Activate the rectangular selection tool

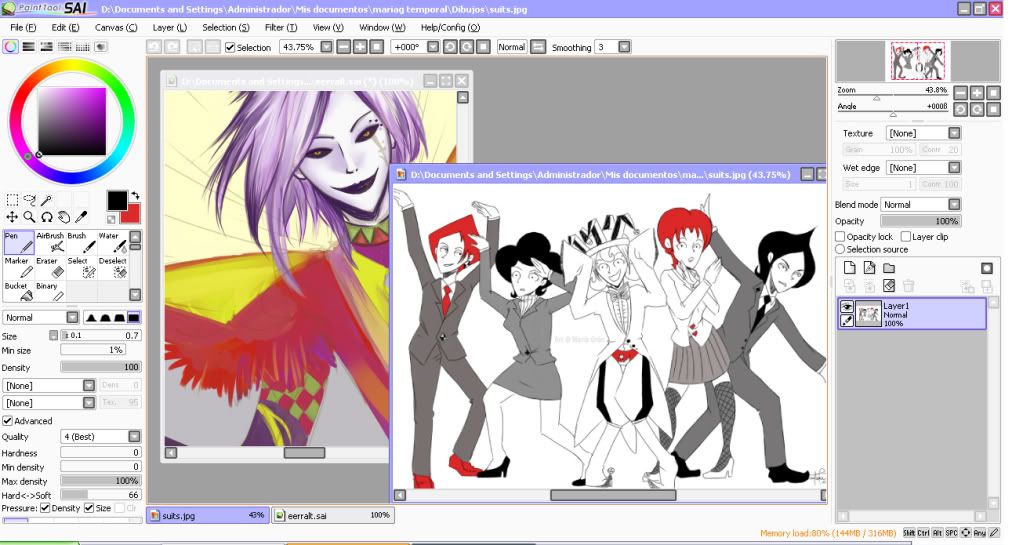point(12,200)
